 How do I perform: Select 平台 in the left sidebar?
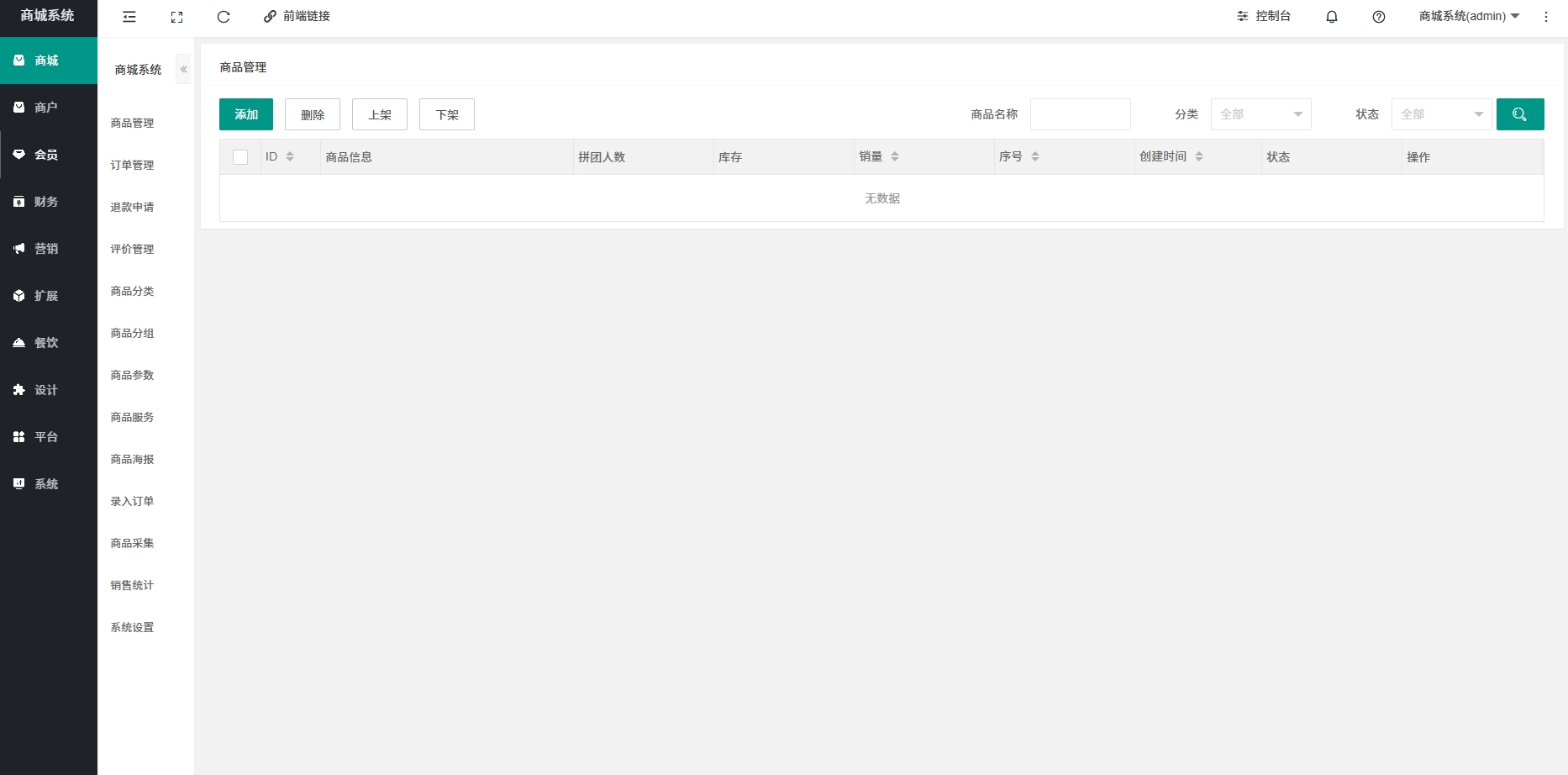coord(49,437)
